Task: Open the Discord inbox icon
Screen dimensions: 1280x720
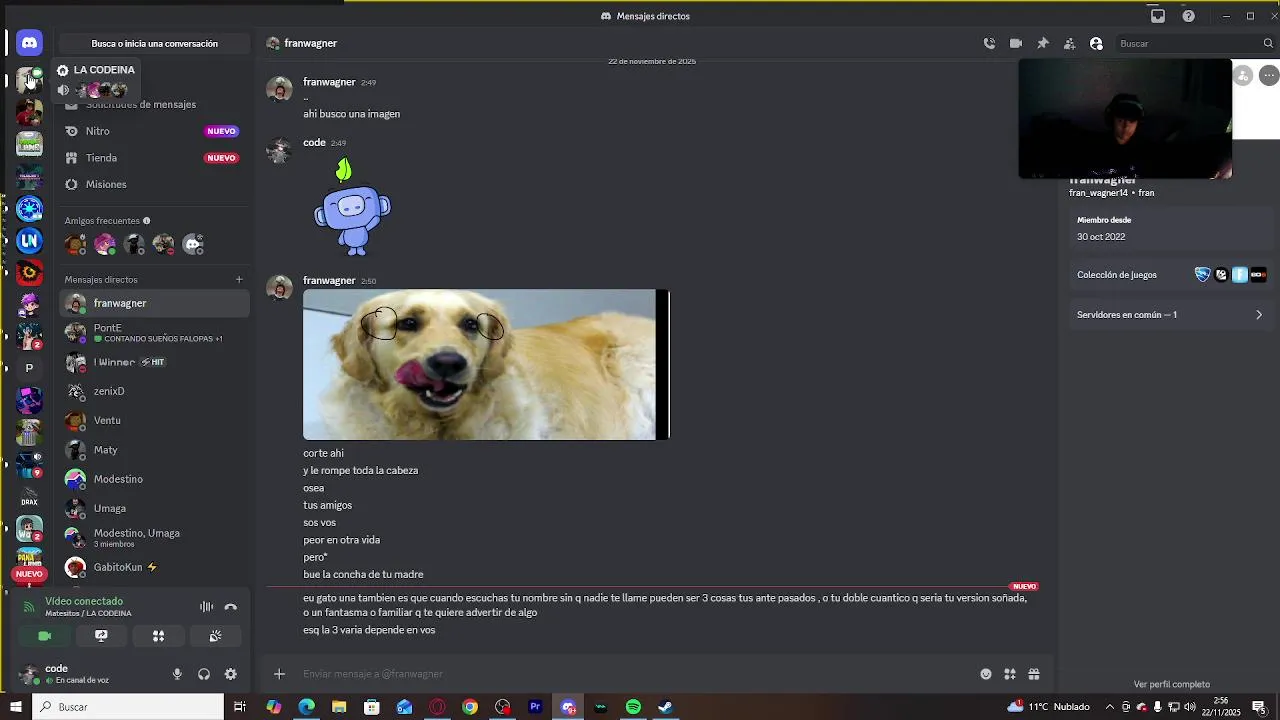Action: (x=1158, y=16)
